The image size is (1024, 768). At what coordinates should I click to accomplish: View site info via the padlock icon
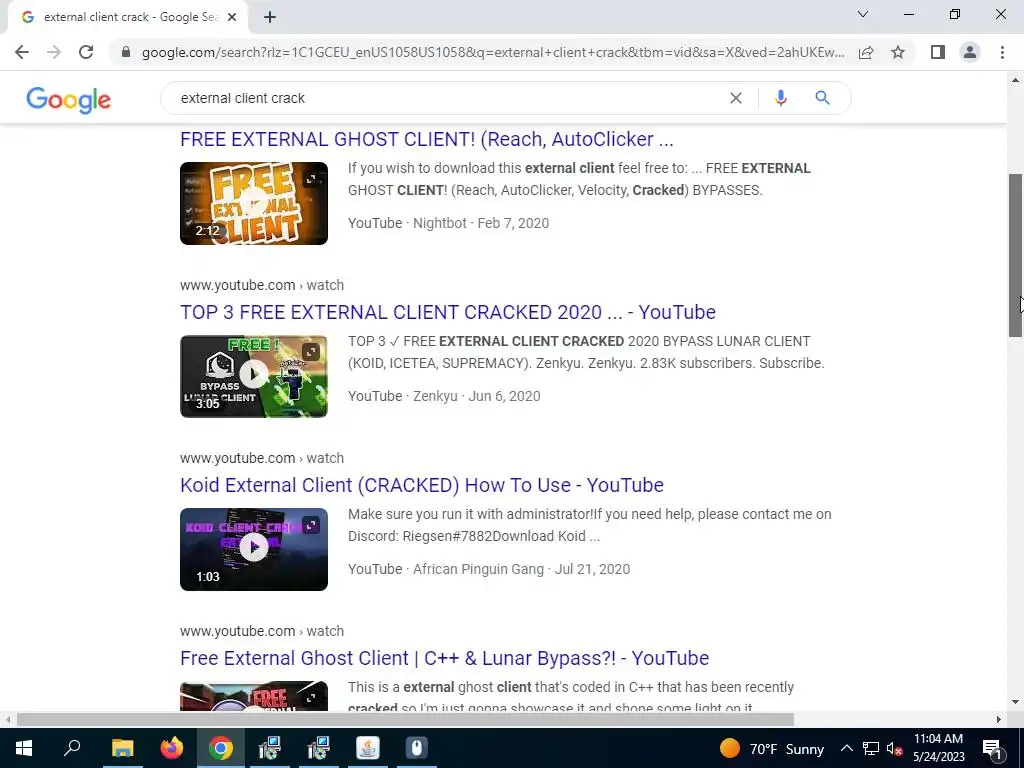click(x=126, y=52)
